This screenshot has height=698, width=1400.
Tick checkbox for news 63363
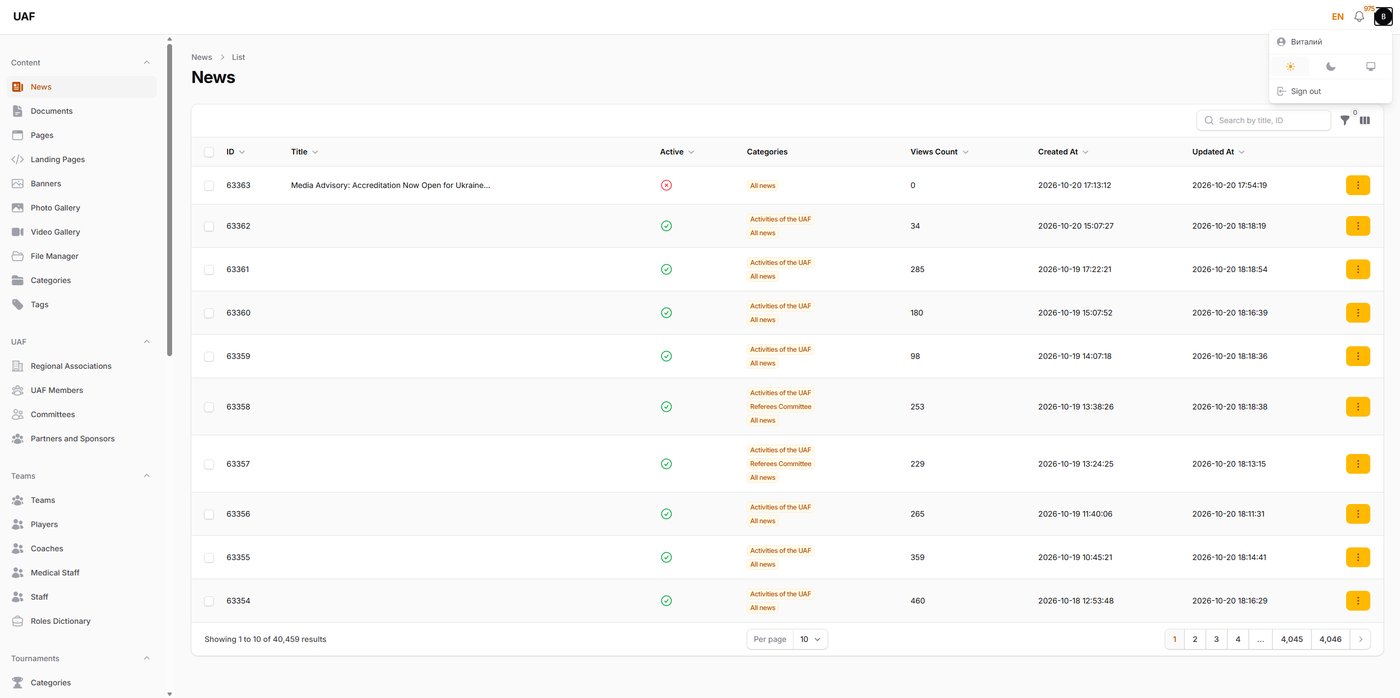[209, 185]
